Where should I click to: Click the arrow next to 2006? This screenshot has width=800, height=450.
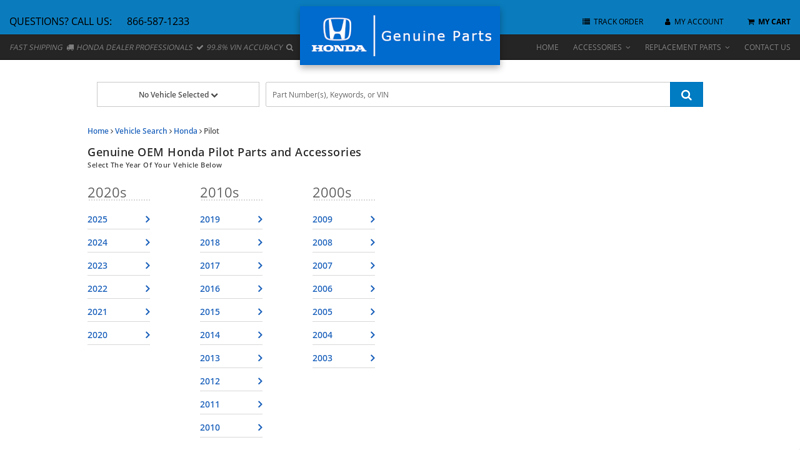(x=372, y=289)
